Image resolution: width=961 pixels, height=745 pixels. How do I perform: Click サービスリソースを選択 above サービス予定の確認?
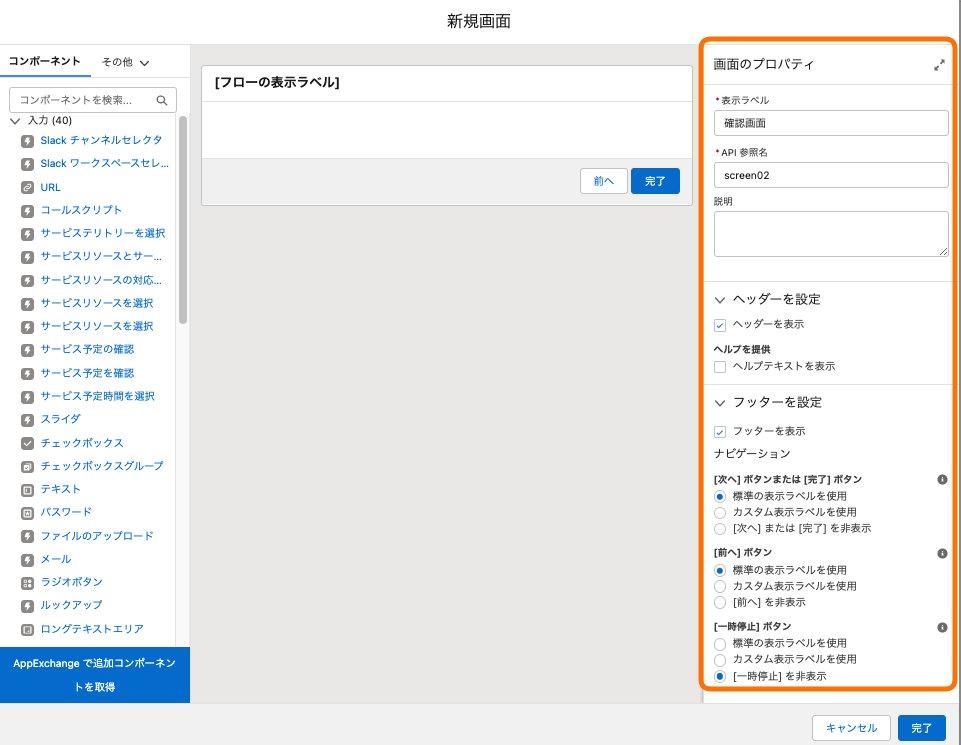click(x=97, y=327)
